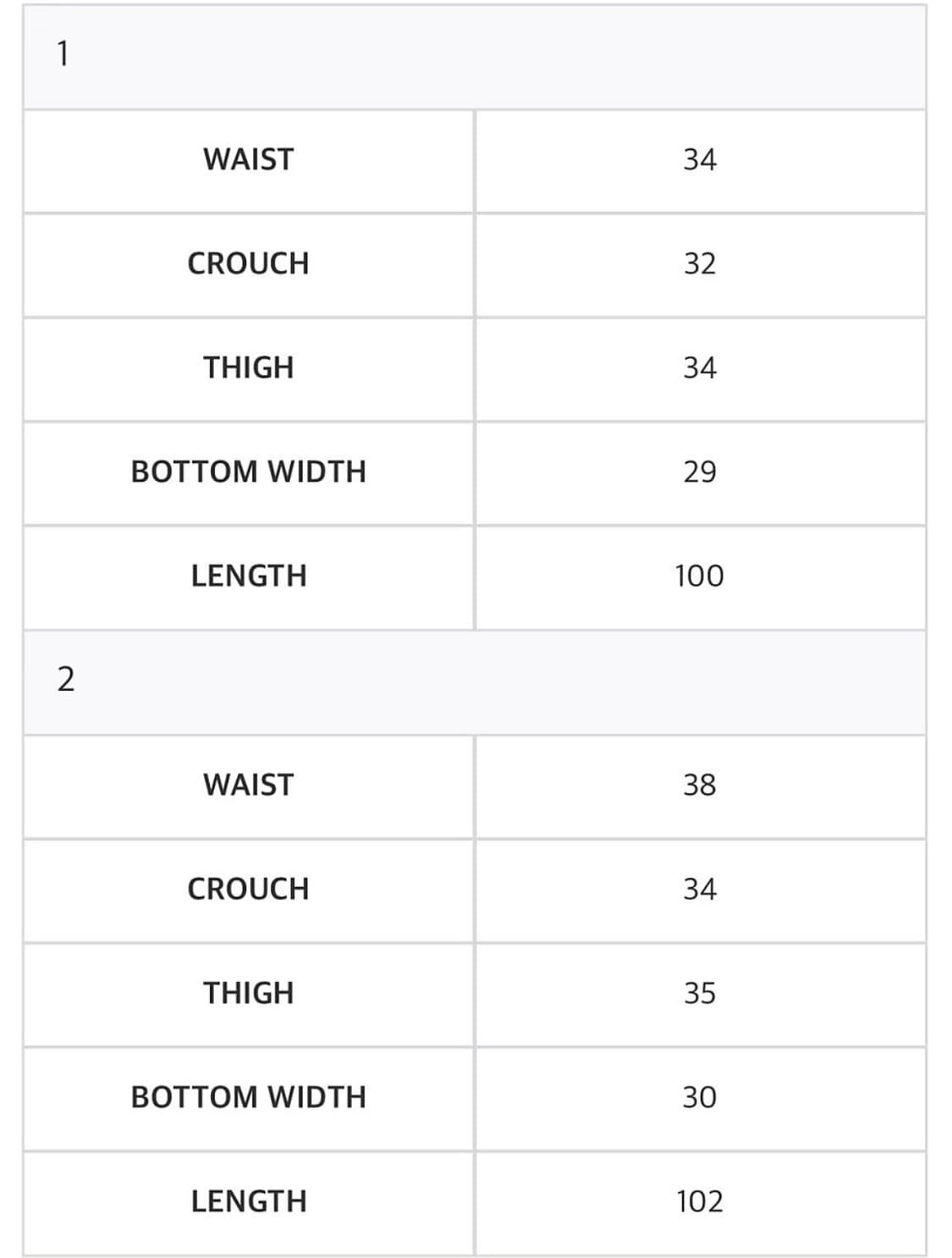Select the WAIST label under size 2
This screenshot has height=1258, width=952.
pos(248,786)
